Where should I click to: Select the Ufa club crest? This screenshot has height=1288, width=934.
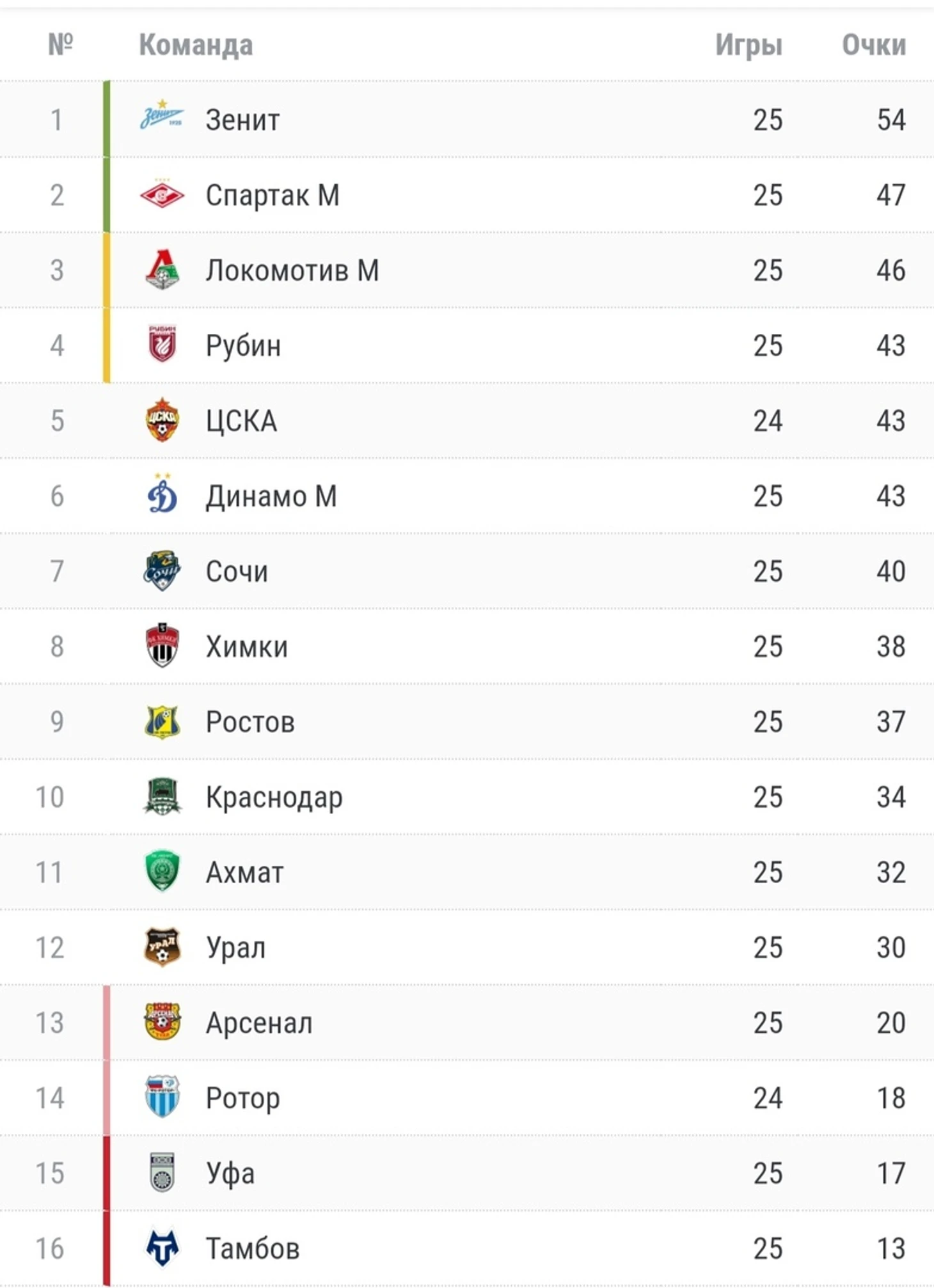pos(162,1172)
